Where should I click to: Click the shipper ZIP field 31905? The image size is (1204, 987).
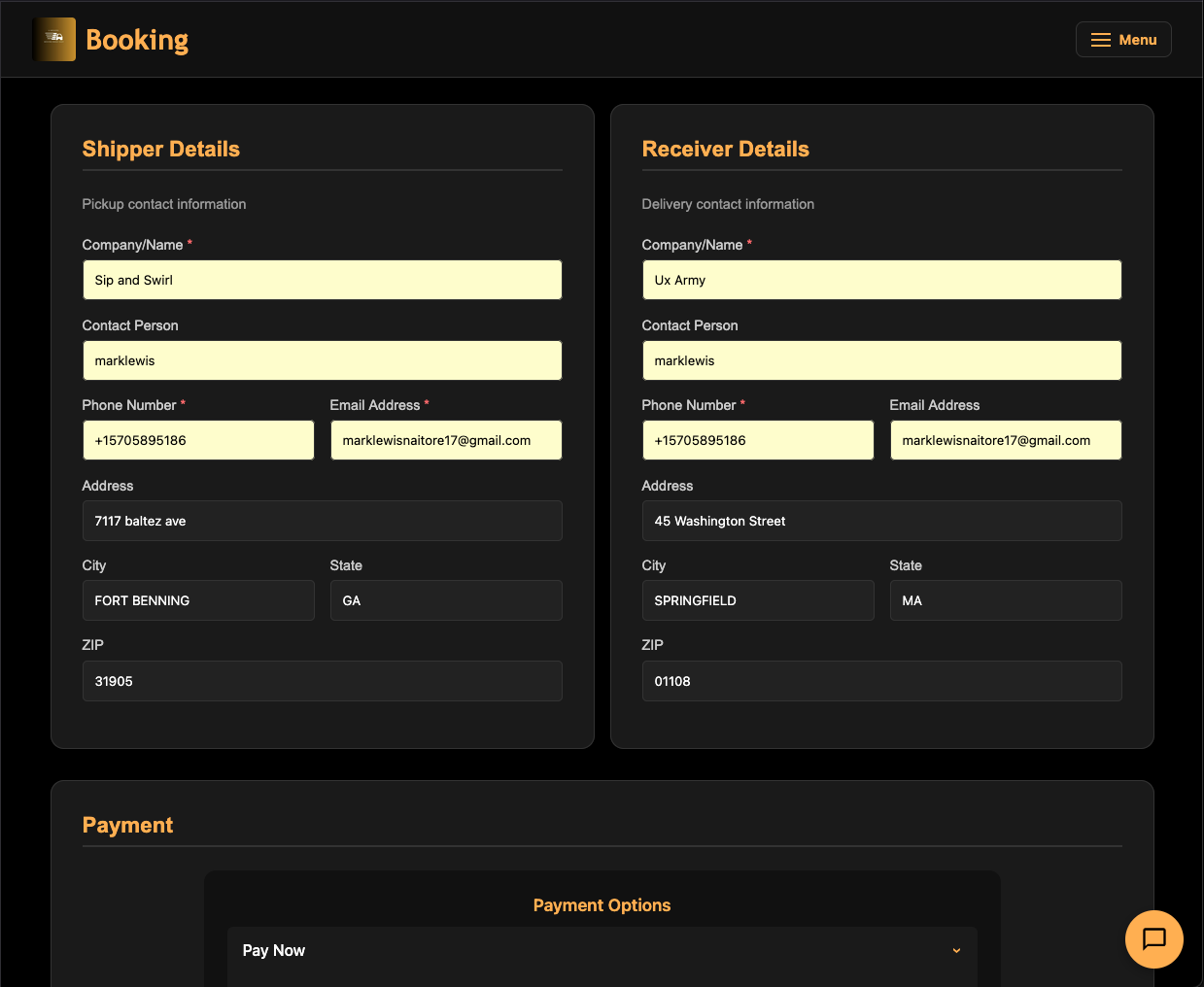(322, 681)
